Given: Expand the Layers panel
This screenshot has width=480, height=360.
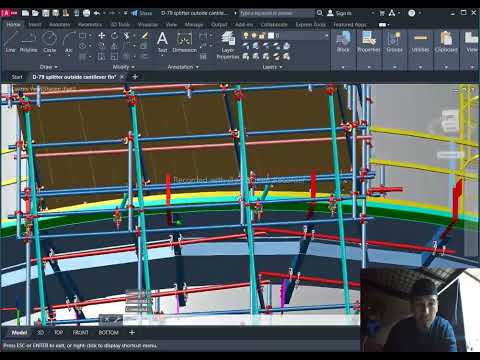Looking at the screenshot, I should click(272, 67).
